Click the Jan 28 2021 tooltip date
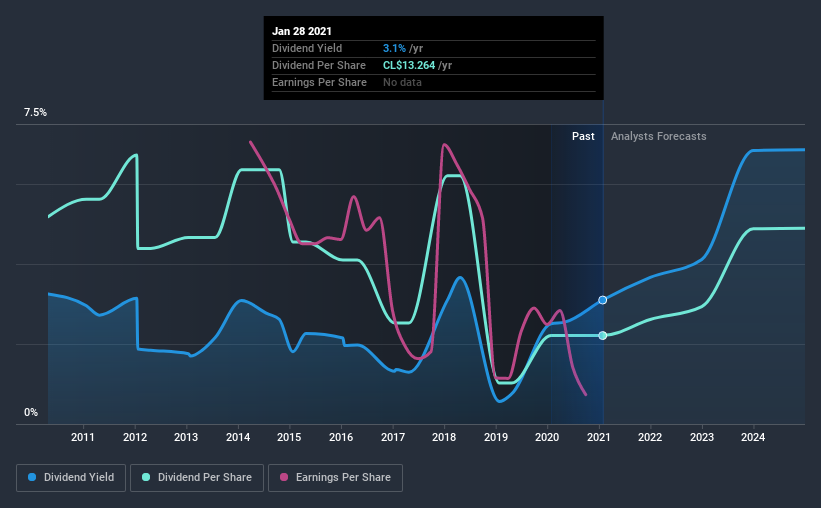Image resolution: width=821 pixels, height=508 pixels. pos(302,31)
